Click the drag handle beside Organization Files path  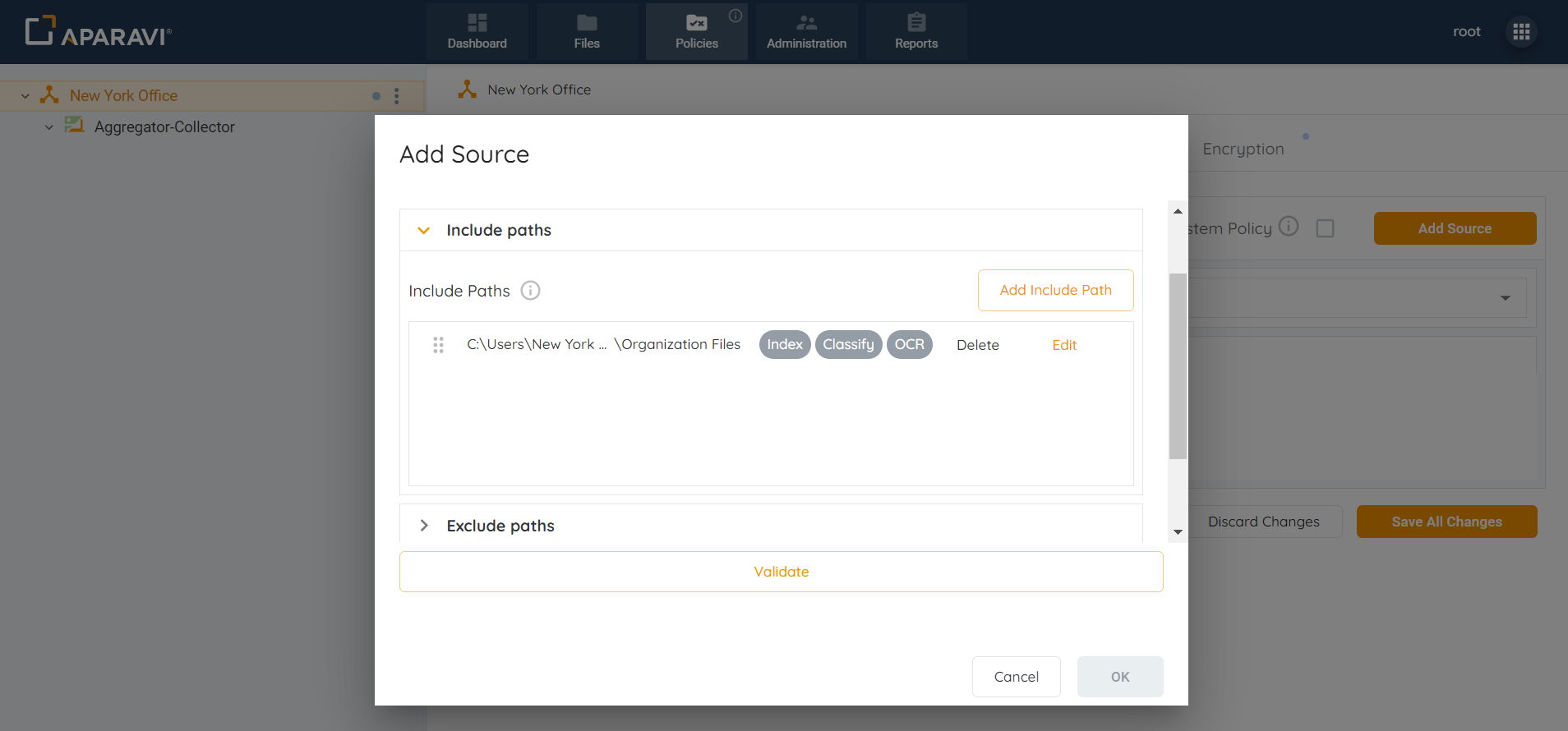point(438,345)
